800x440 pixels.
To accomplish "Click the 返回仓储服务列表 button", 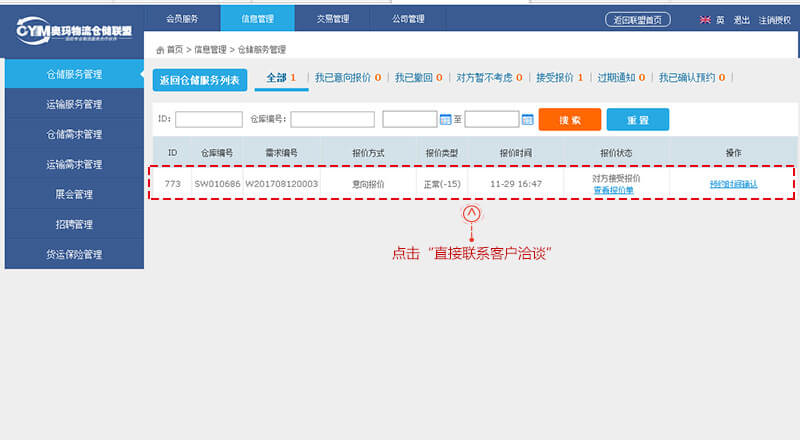I will [x=199, y=79].
